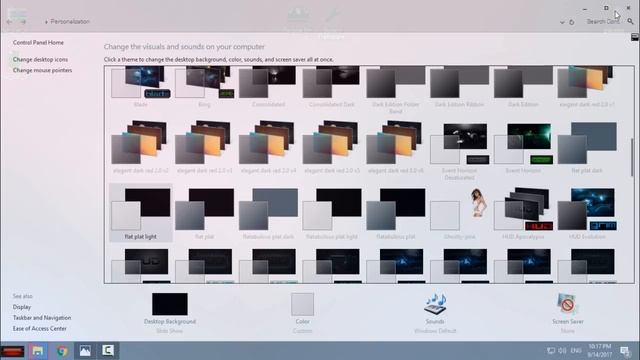
Task: Open Taskbar and Navigation link
Action: pos(42,318)
